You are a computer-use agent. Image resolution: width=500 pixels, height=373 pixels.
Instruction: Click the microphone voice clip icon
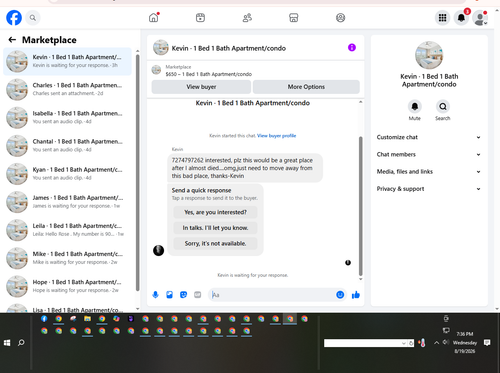(155, 295)
